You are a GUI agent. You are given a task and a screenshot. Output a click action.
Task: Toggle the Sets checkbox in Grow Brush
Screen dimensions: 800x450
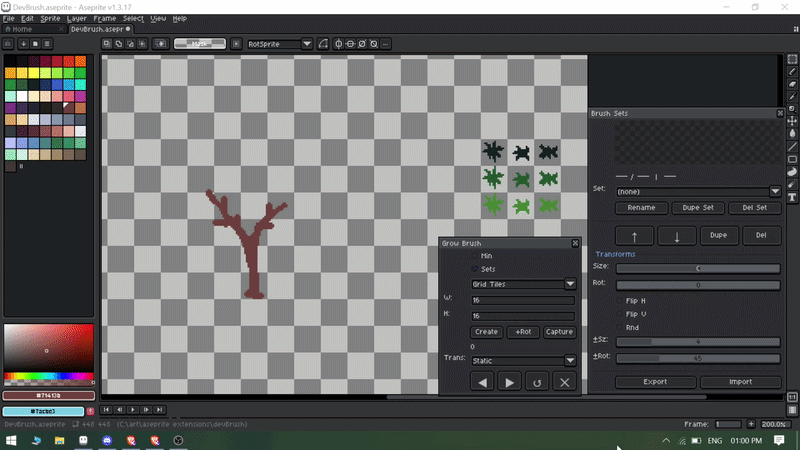click(475, 269)
